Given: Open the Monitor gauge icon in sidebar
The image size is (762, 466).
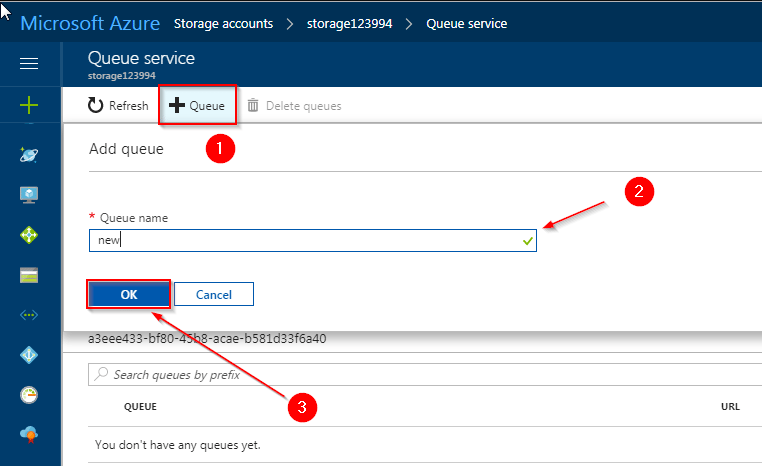Looking at the screenshot, I should coord(29,395).
